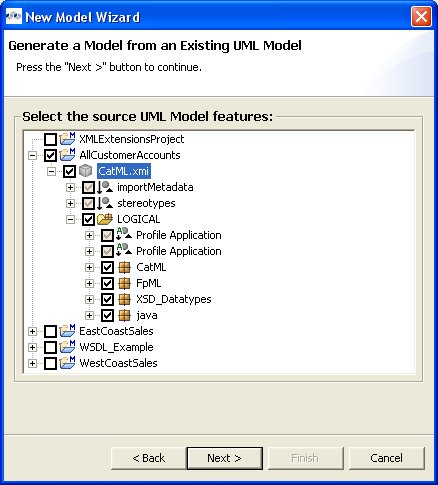Image resolution: width=438 pixels, height=485 pixels.
Task: Expand the FpML package node
Action: pos(89,283)
